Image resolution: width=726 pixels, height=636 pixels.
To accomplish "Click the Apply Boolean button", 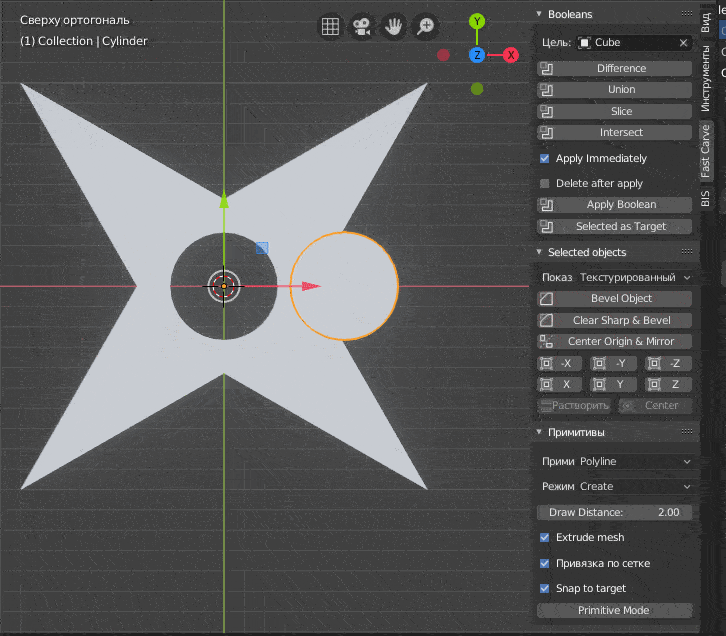I will (x=614, y=205).
